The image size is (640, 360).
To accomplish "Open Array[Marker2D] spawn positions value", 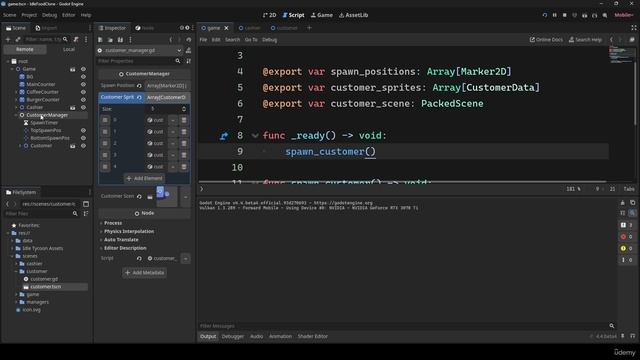I will 167,86.
